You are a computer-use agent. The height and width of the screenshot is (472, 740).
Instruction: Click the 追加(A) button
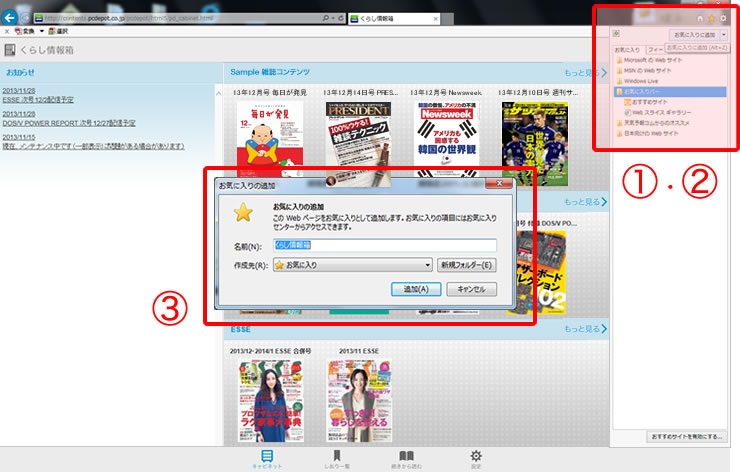(x=416, y=289)
